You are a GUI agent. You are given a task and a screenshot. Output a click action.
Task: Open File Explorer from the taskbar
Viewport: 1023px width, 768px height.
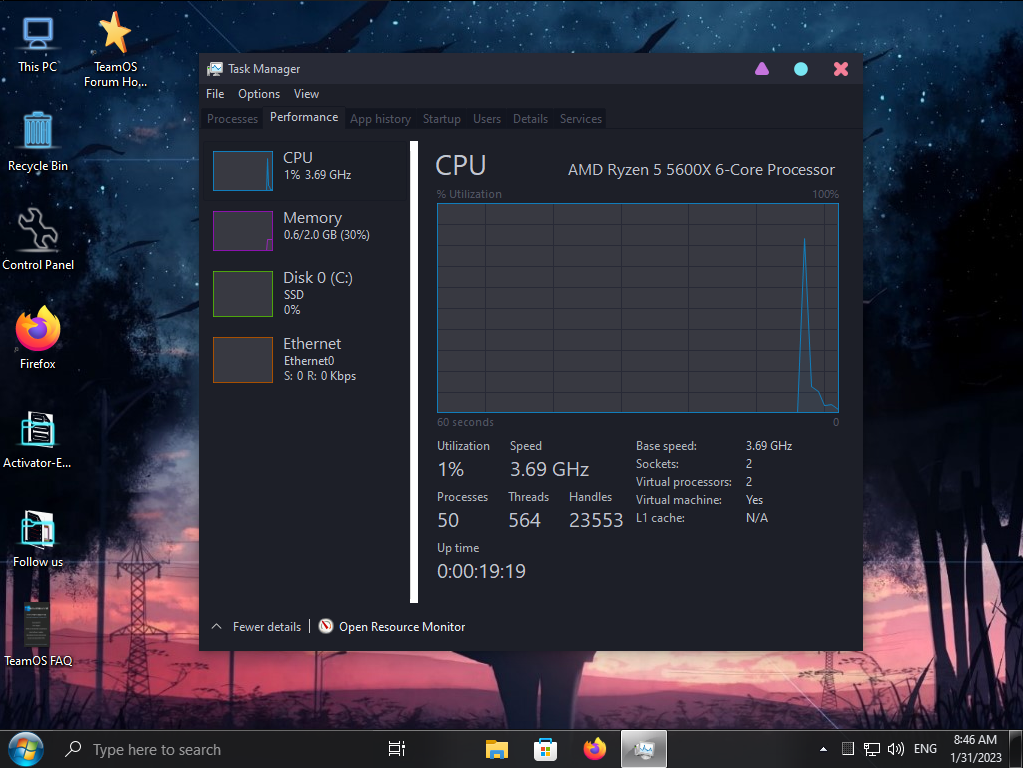pyautogui.click(x=496, y=749)
